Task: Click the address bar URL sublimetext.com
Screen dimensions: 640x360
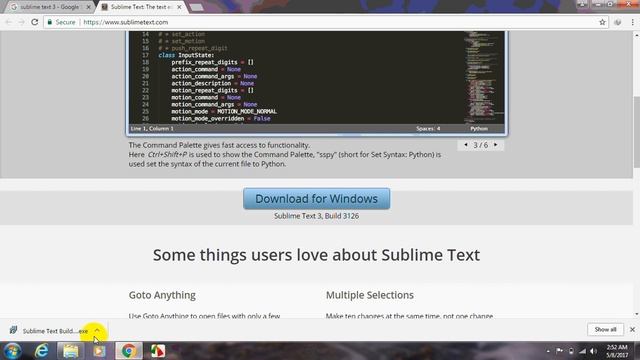Action: [x=126, y=22]
